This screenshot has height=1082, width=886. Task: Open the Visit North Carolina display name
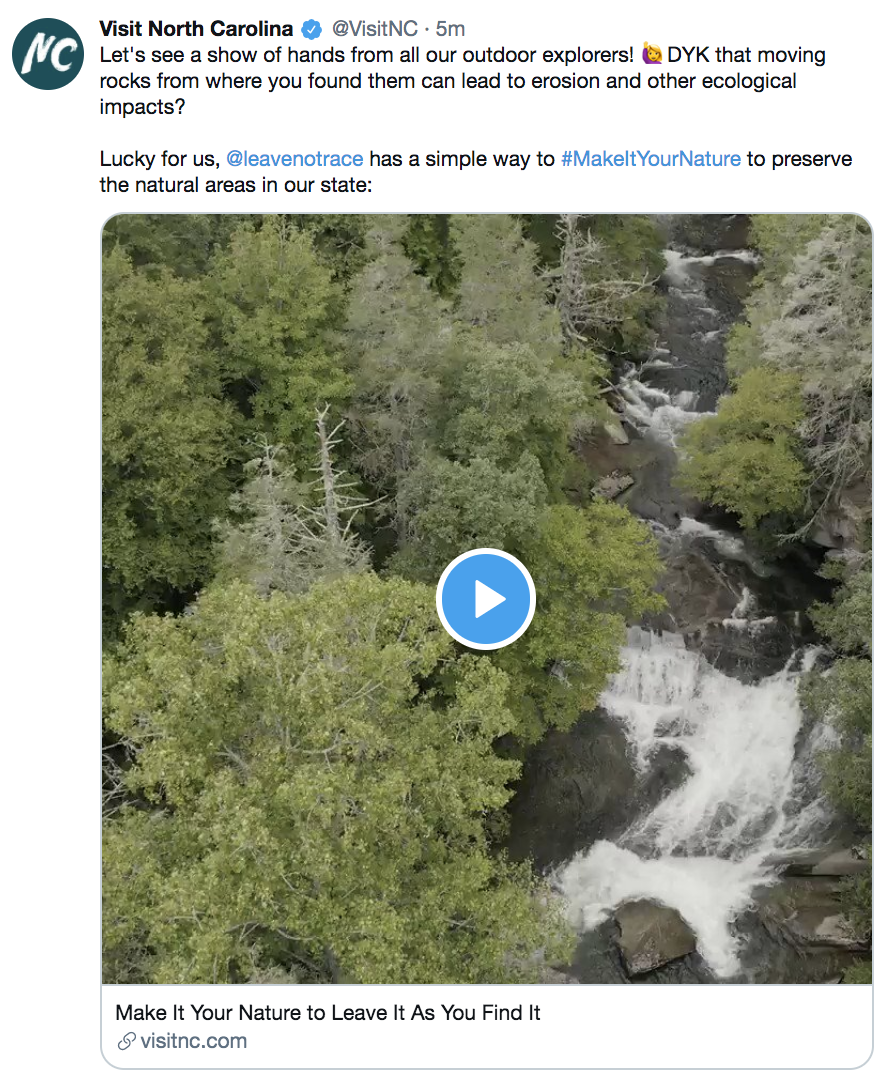(x=196, y=29)
